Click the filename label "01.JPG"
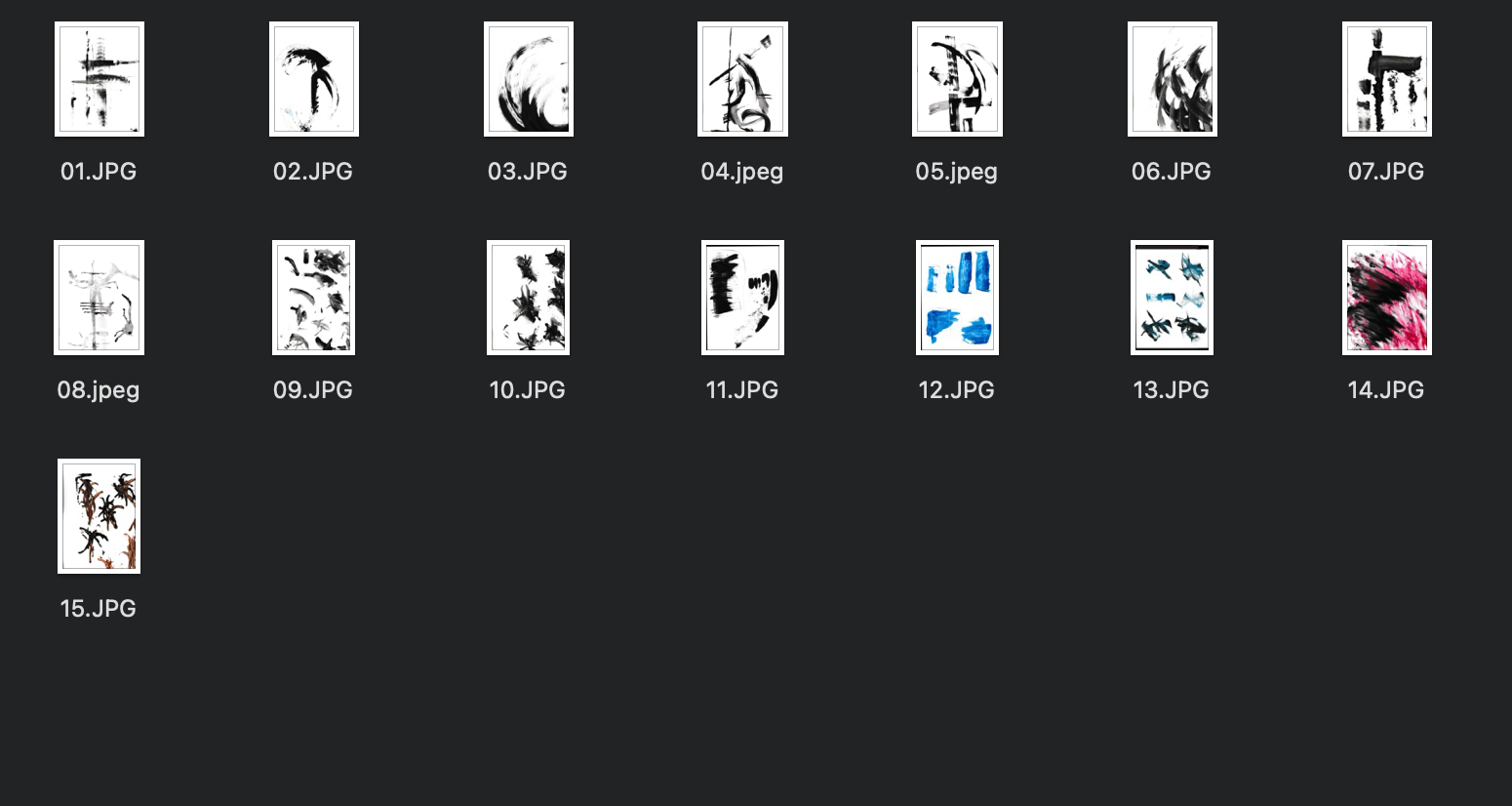 pyautogui.click(x=99, y=172)
